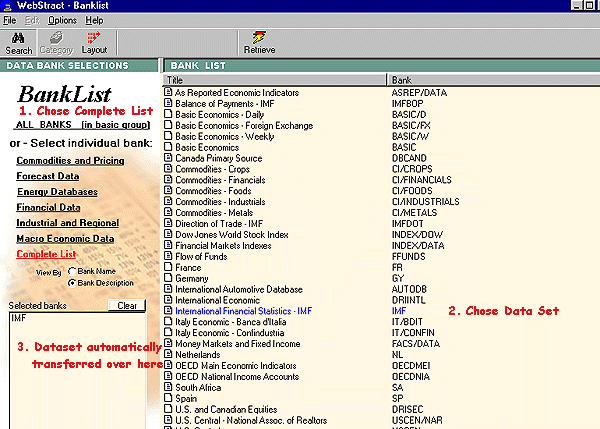This screenshot has height=429, width=600.
Task: Open the Energy Databases link
Action: click(x=57, y=192)
